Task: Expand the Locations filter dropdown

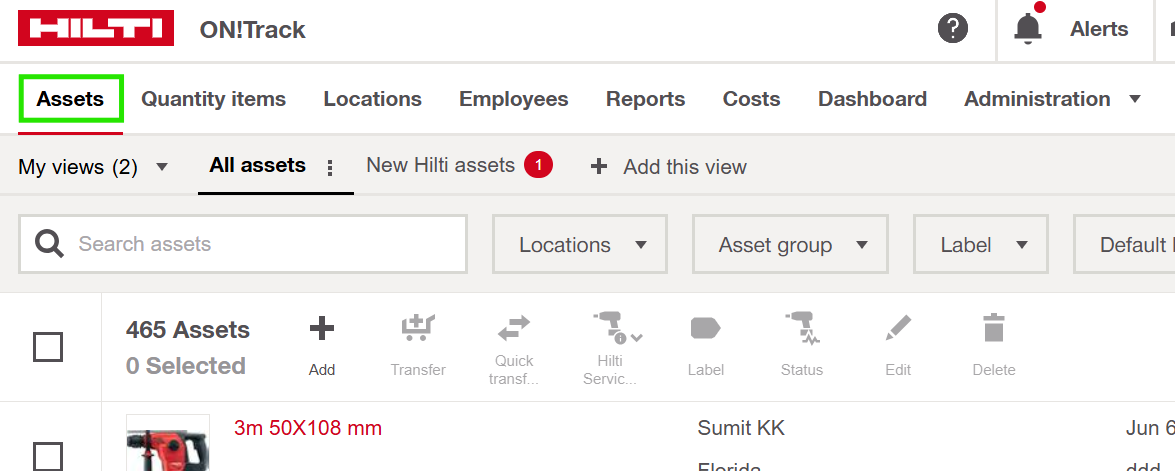Action: tap(579, 245)
